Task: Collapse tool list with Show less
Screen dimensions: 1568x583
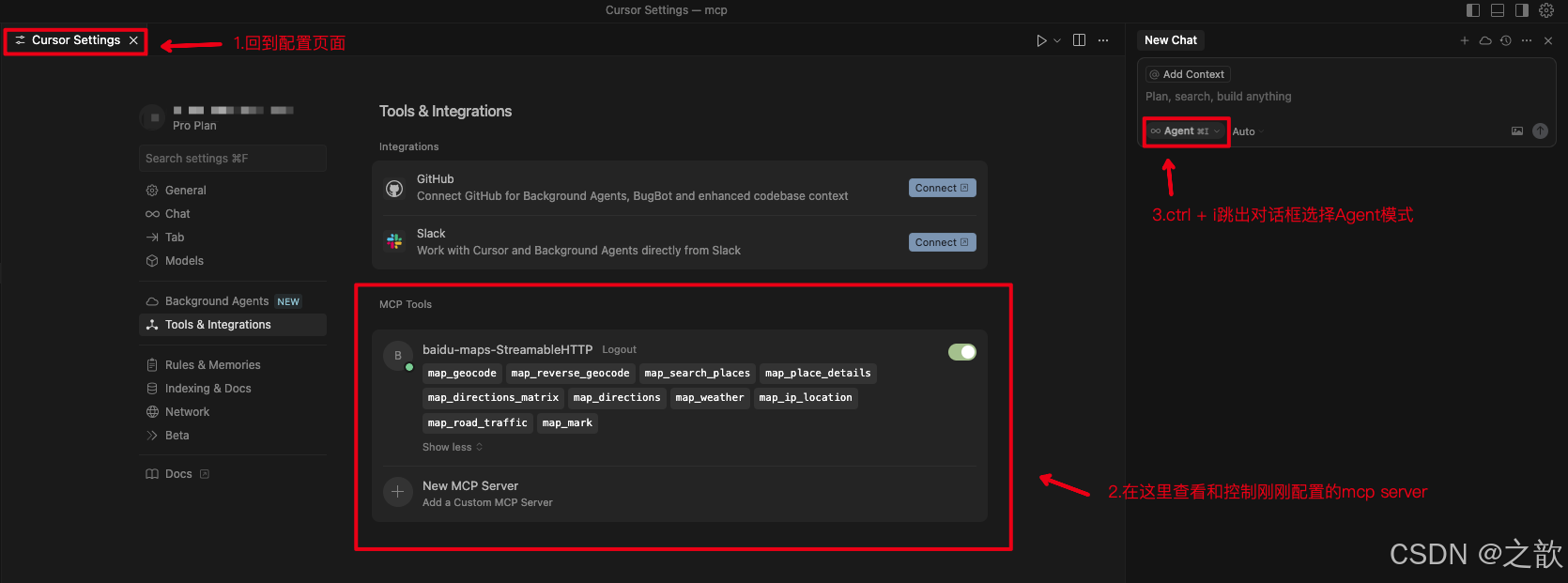Action: pos(453,448)
